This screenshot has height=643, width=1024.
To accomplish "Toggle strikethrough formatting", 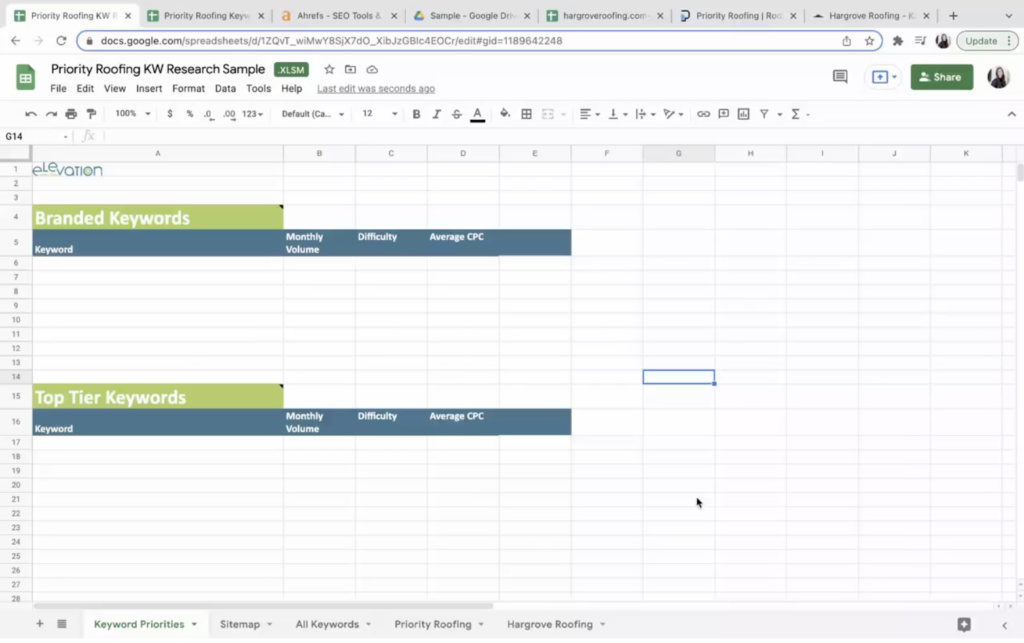I will (457, 114).
